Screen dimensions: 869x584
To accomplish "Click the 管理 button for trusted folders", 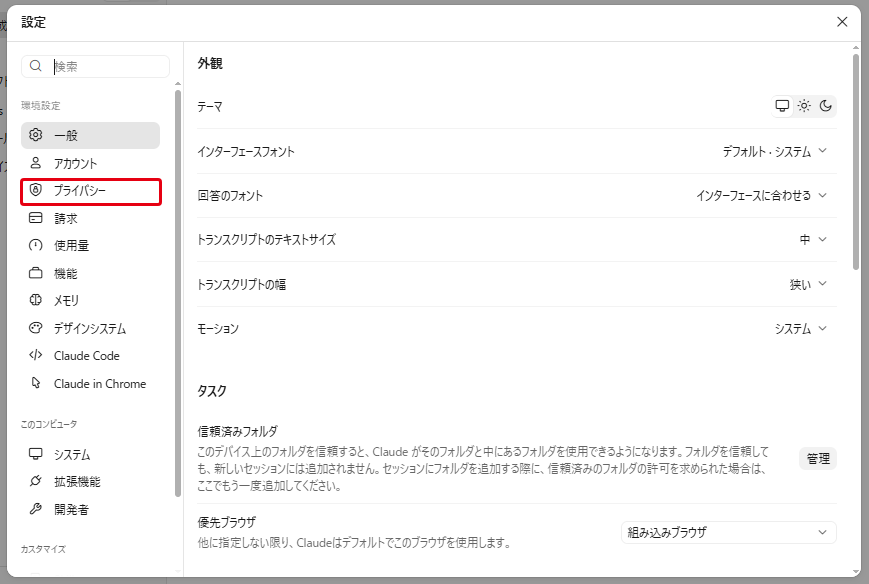I will 817,459.
